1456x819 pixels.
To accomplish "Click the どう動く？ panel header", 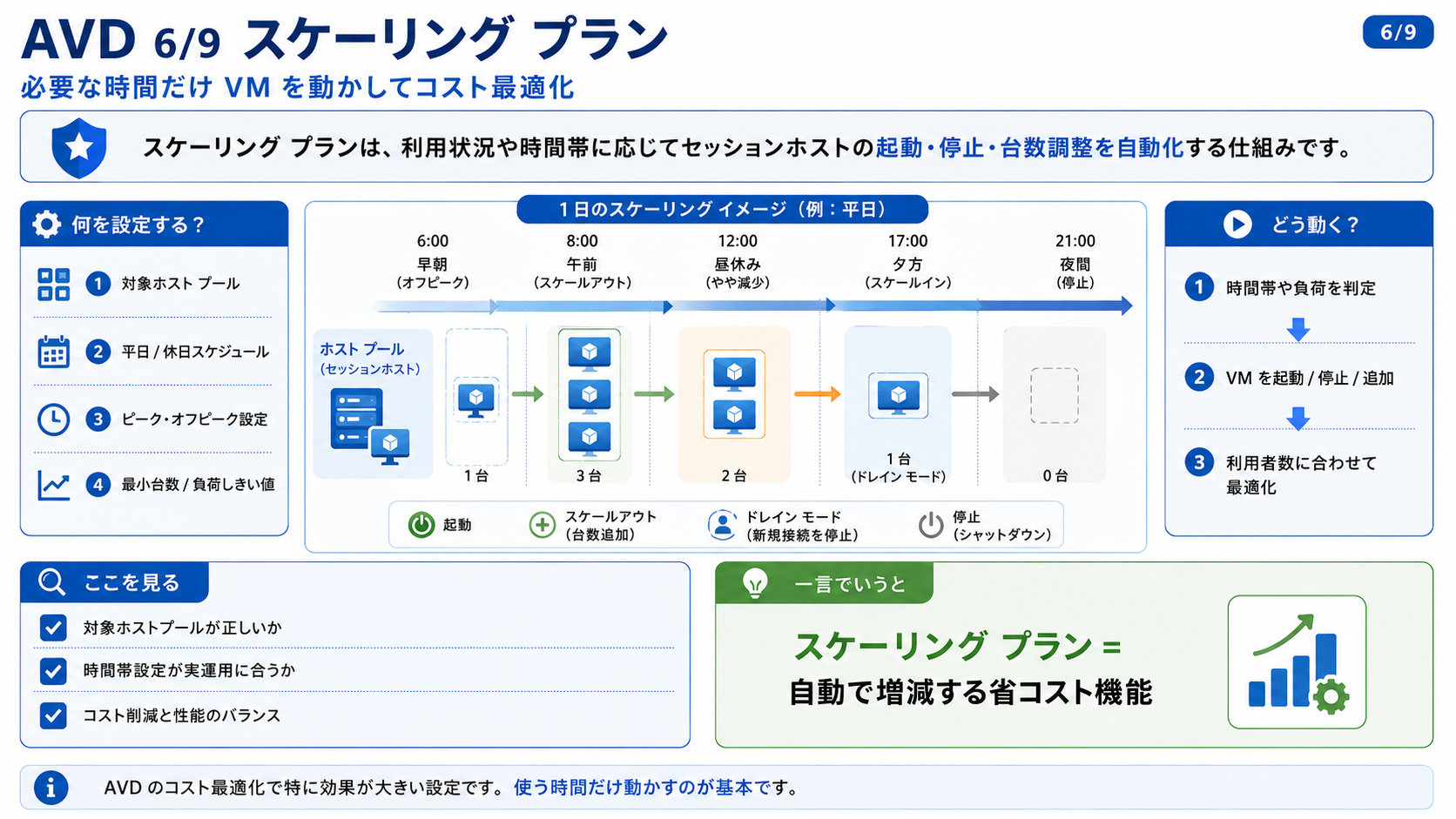I will (x=1298, y=225).
